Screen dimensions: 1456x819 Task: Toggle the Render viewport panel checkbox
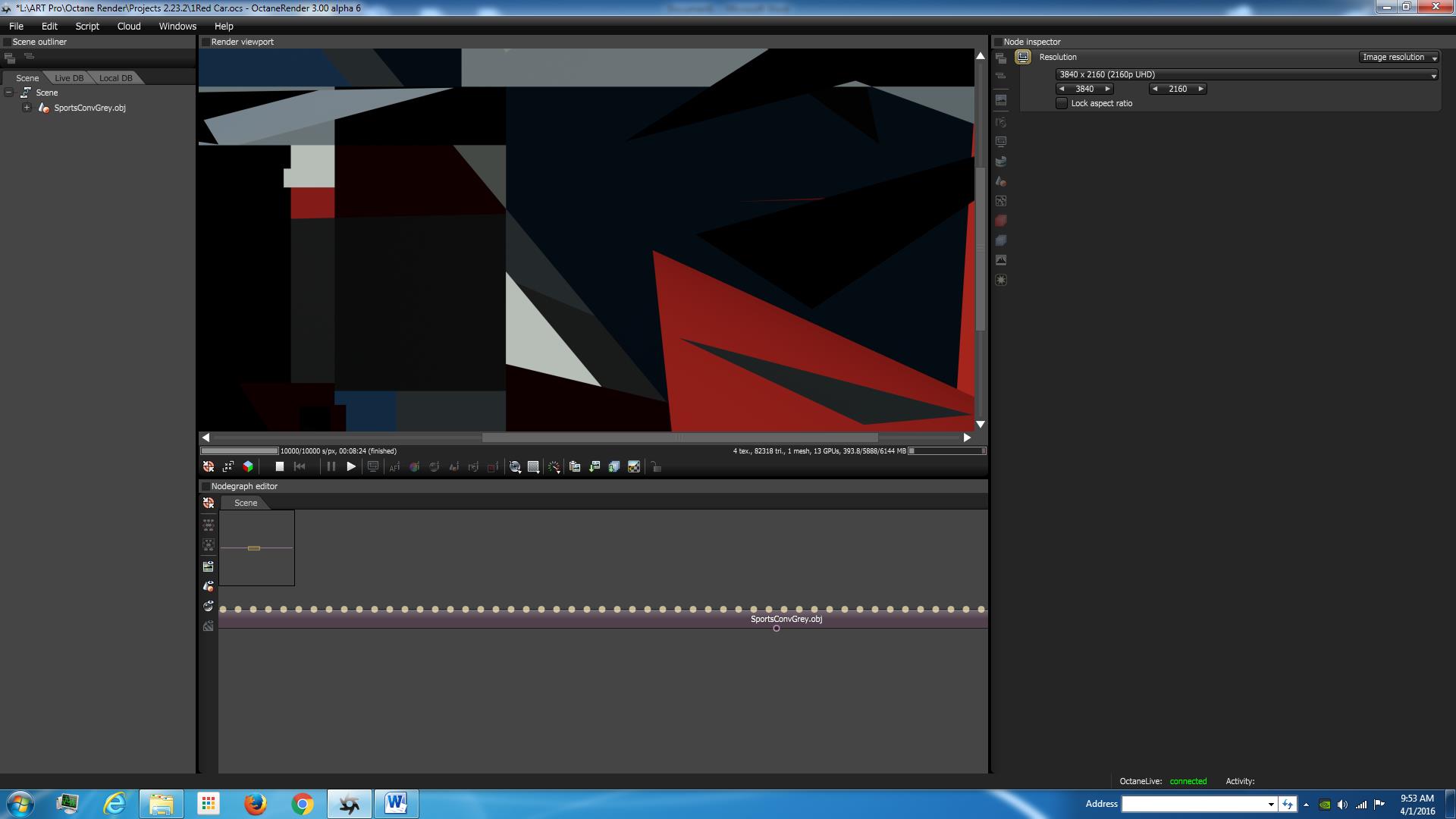(205, 42)
